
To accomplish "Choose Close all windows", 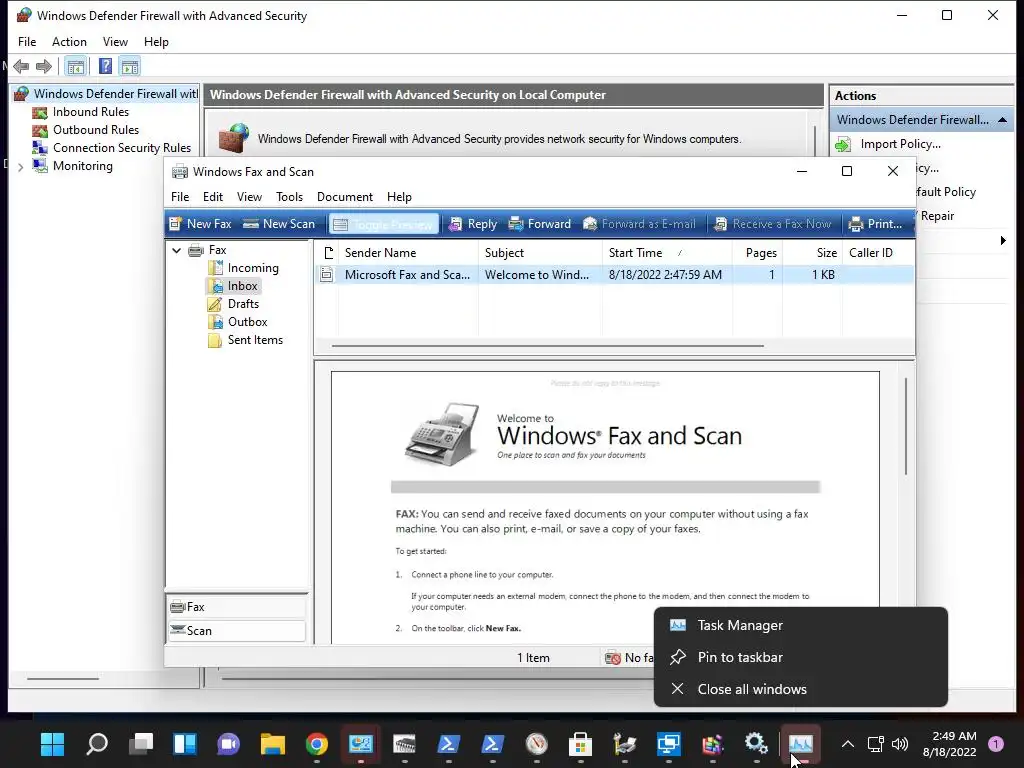I will point(801,690).
